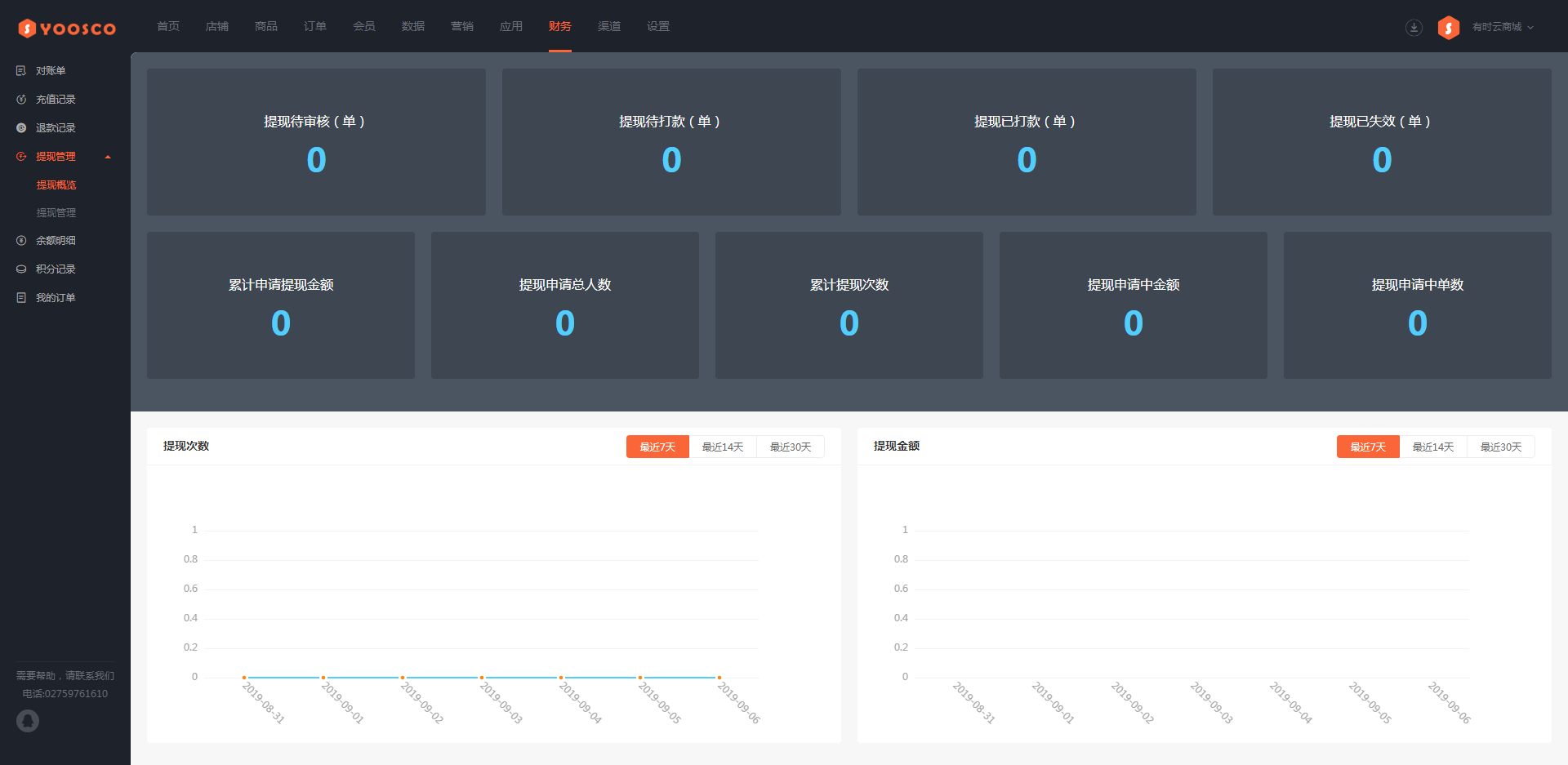Go to the 订单 top menu
The width and height of the screenshot is (1568, 765).
315,26
